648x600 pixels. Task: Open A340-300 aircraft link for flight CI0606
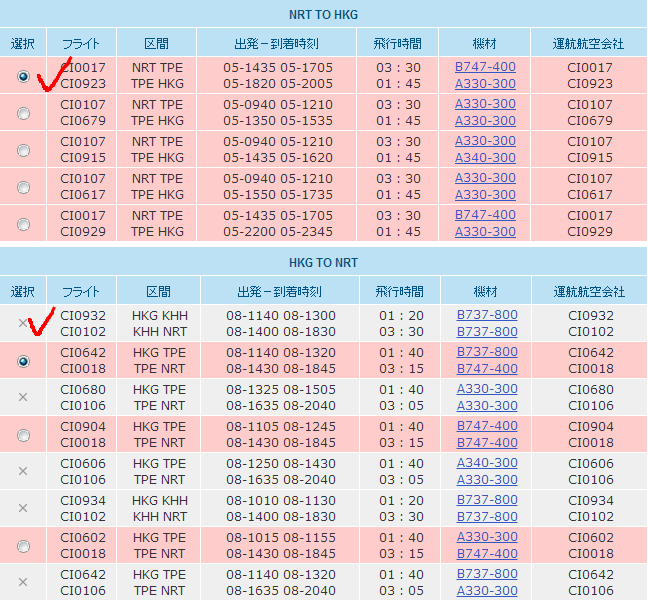[x=487, y=463]
